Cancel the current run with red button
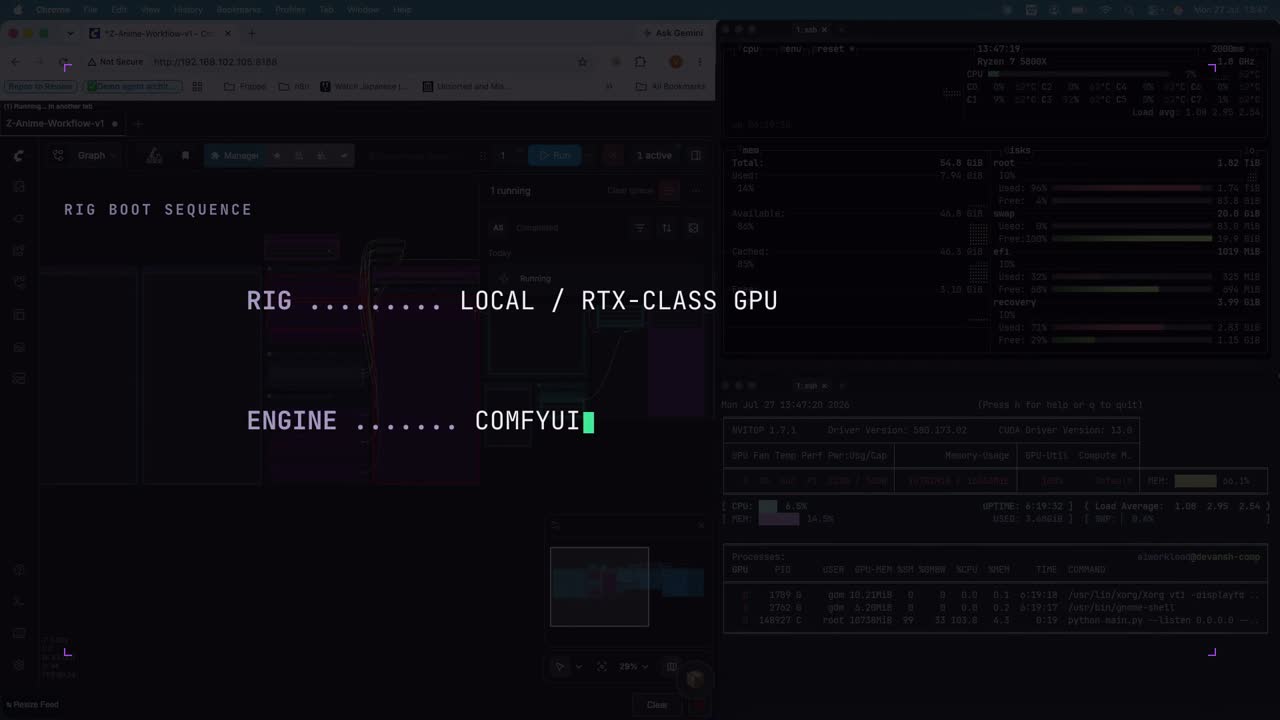The width and height of the screenshot is (1280, 720). click(x=613, y=155)
